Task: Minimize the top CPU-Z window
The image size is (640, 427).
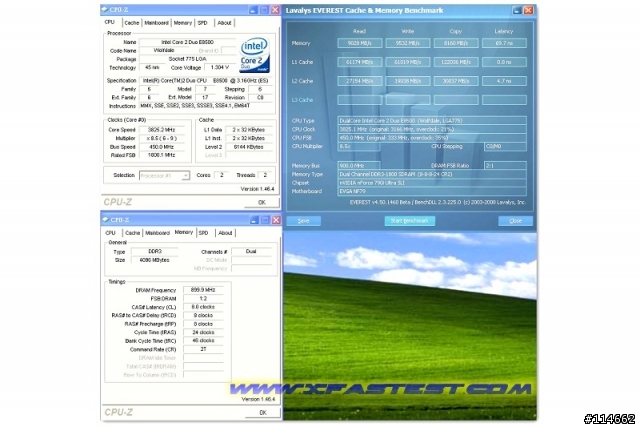Action: point(253,10)
